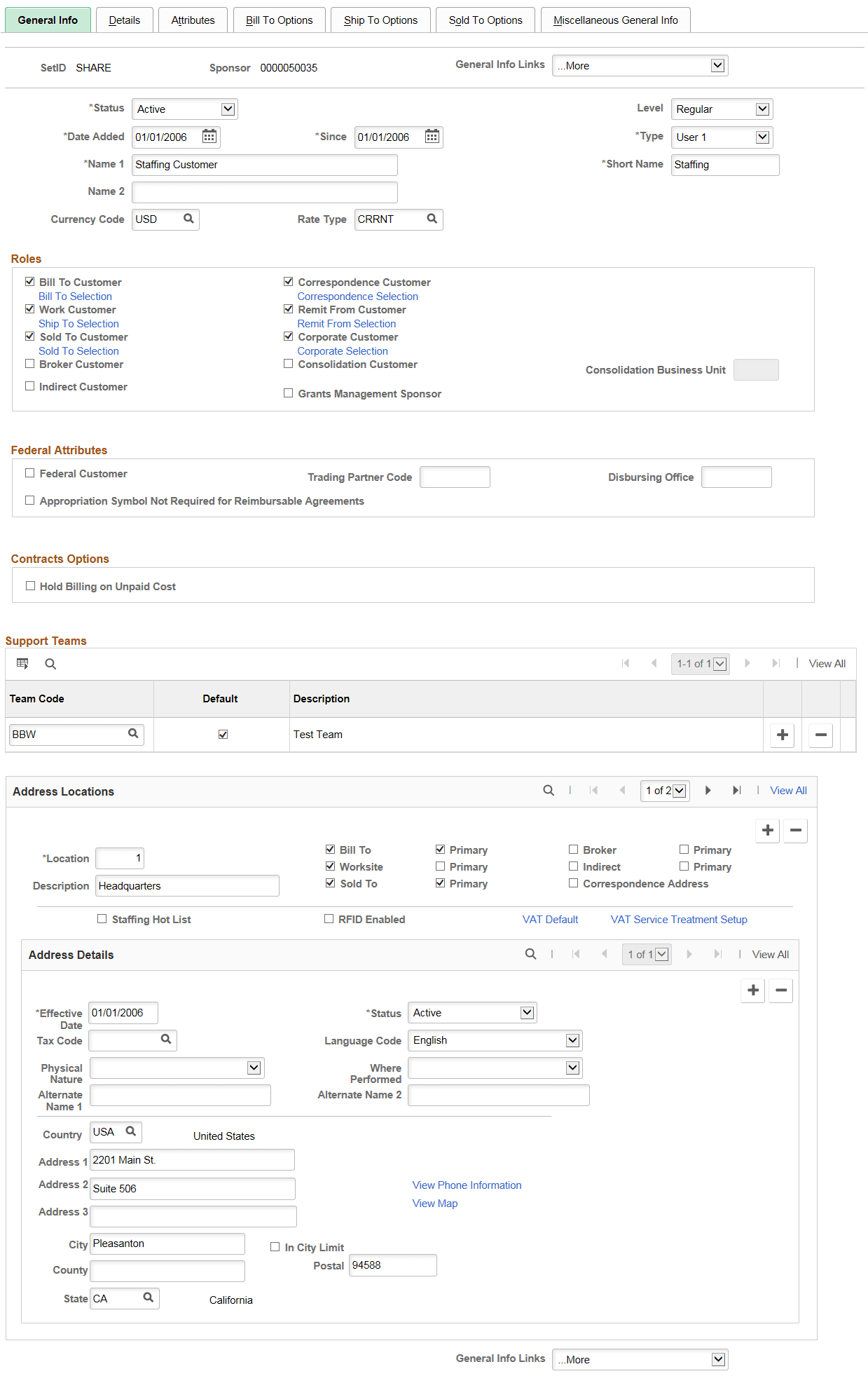
Task: Switch to the Attributes tab
Action: coord(193,20)
